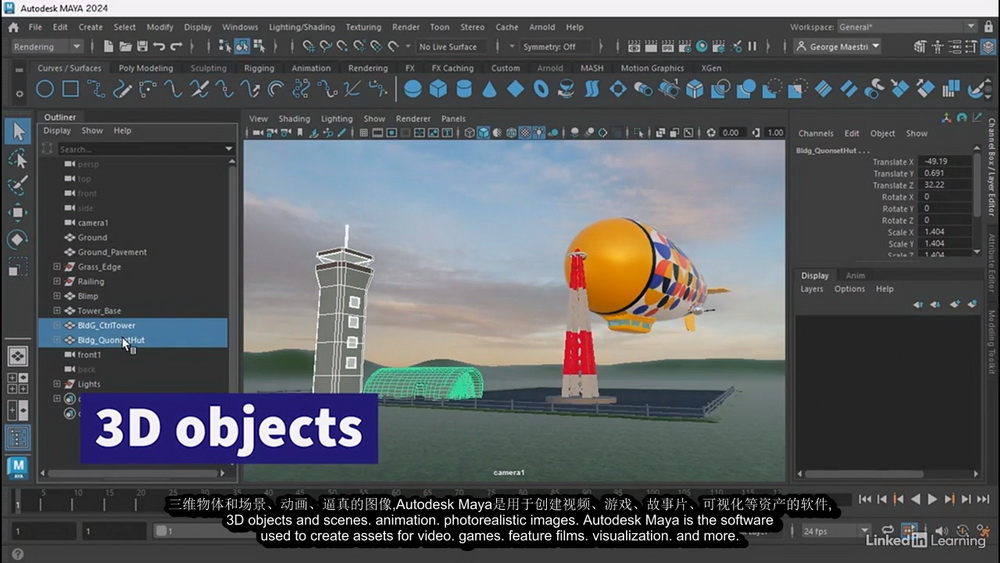Click the Outliner search field
Image resolution: width=1000 pixels, height=563 pixels.
140,149
